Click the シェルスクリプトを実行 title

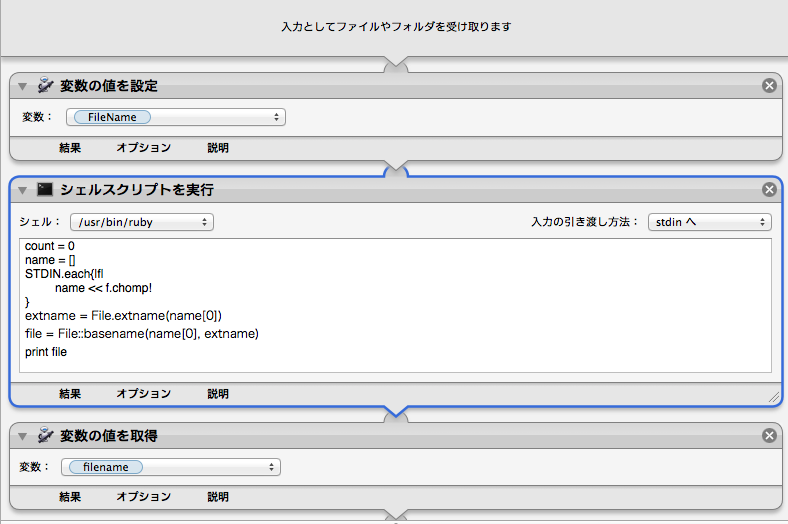pyautogui.click(x=137, y=190)
